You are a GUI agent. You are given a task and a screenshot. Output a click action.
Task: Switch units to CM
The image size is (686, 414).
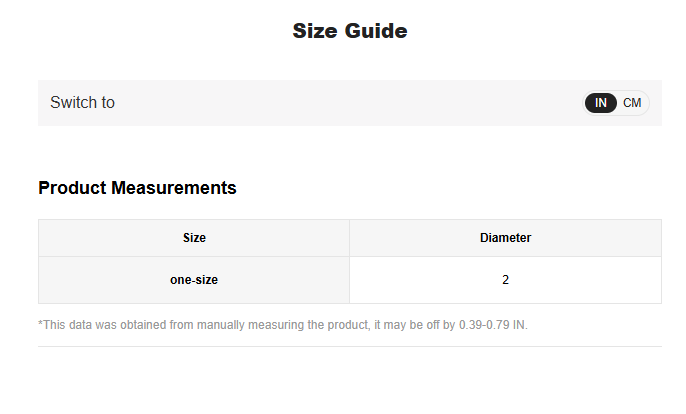point(632,103)
